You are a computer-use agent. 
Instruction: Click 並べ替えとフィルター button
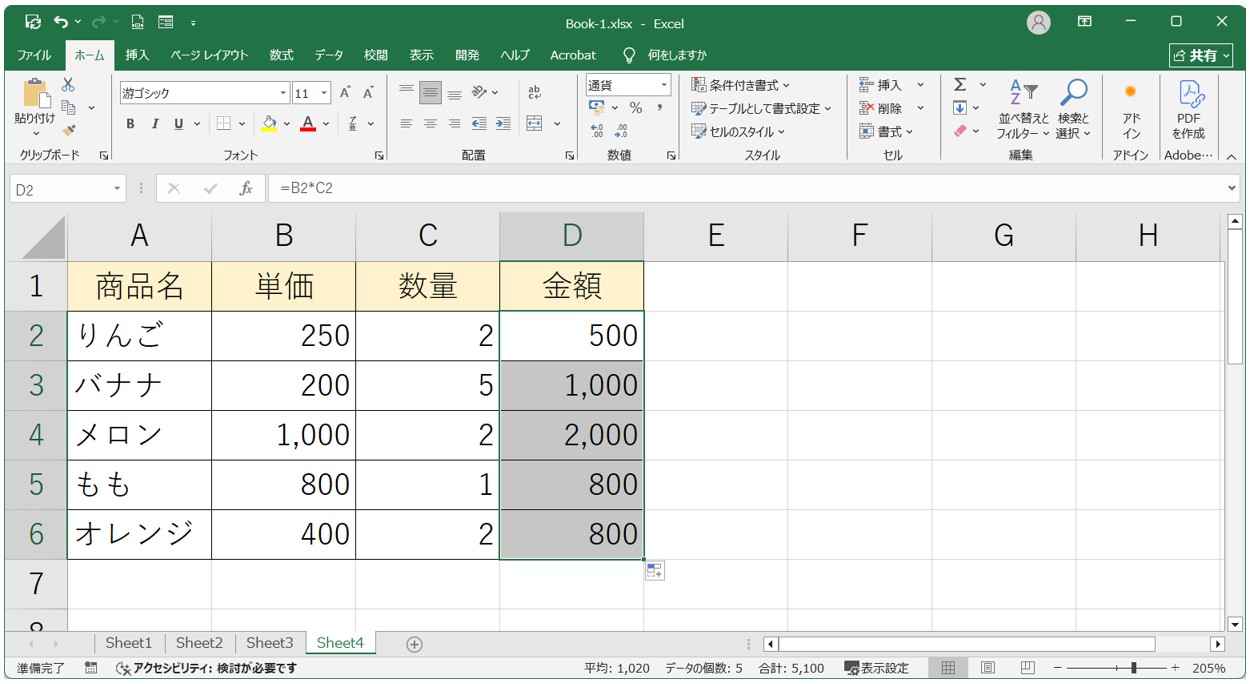(x=1023, y=110)
